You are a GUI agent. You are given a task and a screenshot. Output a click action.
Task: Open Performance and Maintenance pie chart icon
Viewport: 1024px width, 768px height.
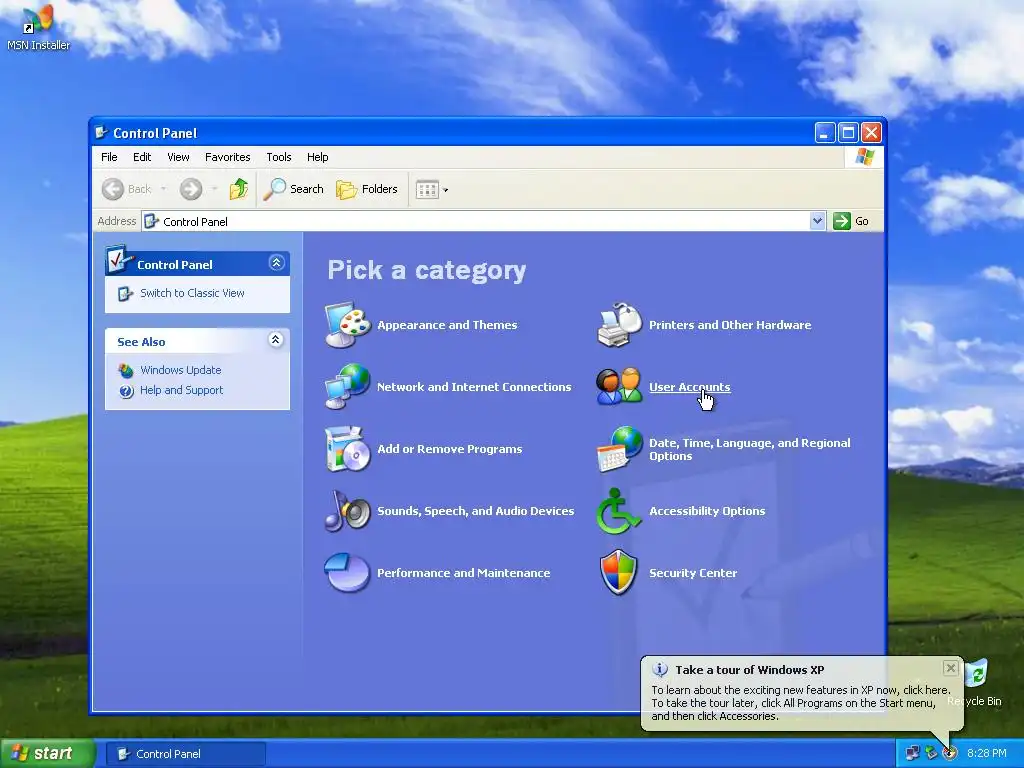pyautogui.click(x=347, y=573)
